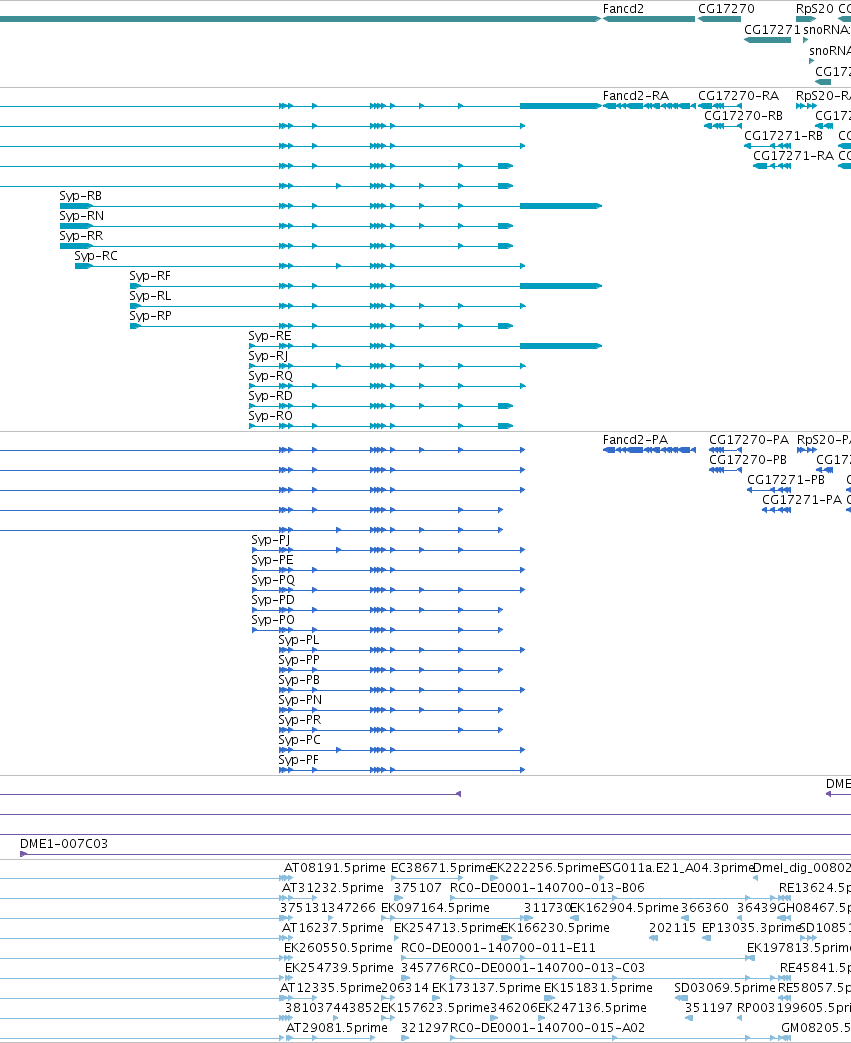Select SD03069.5prime EST label
The height and width of the screenshot is (1043, 851).
[x=725, y=988]
